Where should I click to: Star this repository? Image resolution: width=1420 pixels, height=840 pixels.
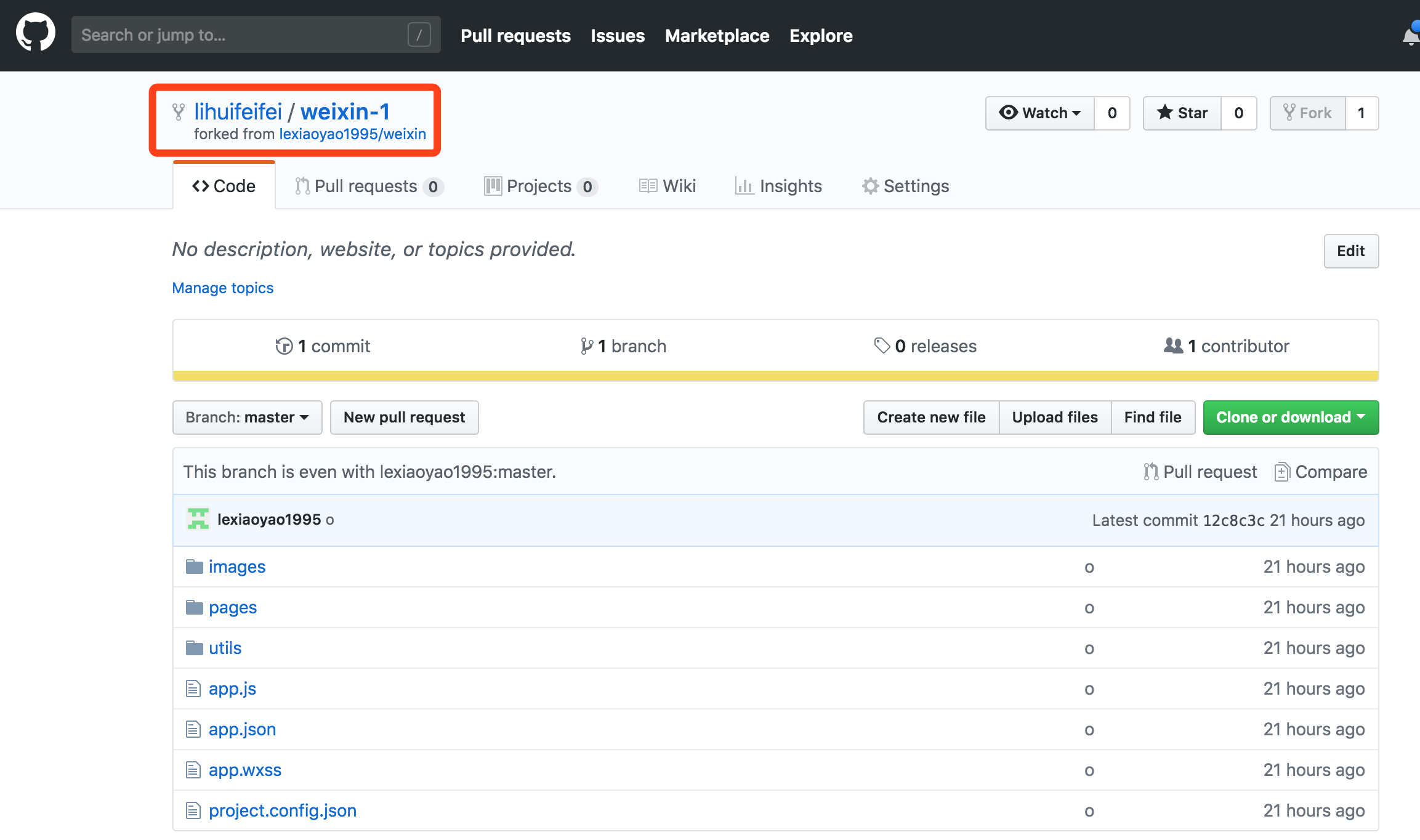click(x=1182, y=113)
